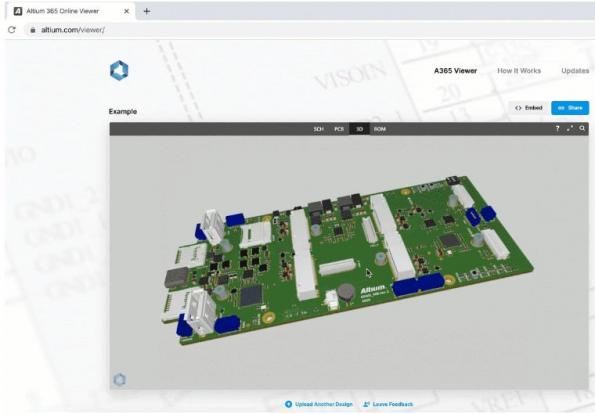Click Leave Feedback link

388,404
